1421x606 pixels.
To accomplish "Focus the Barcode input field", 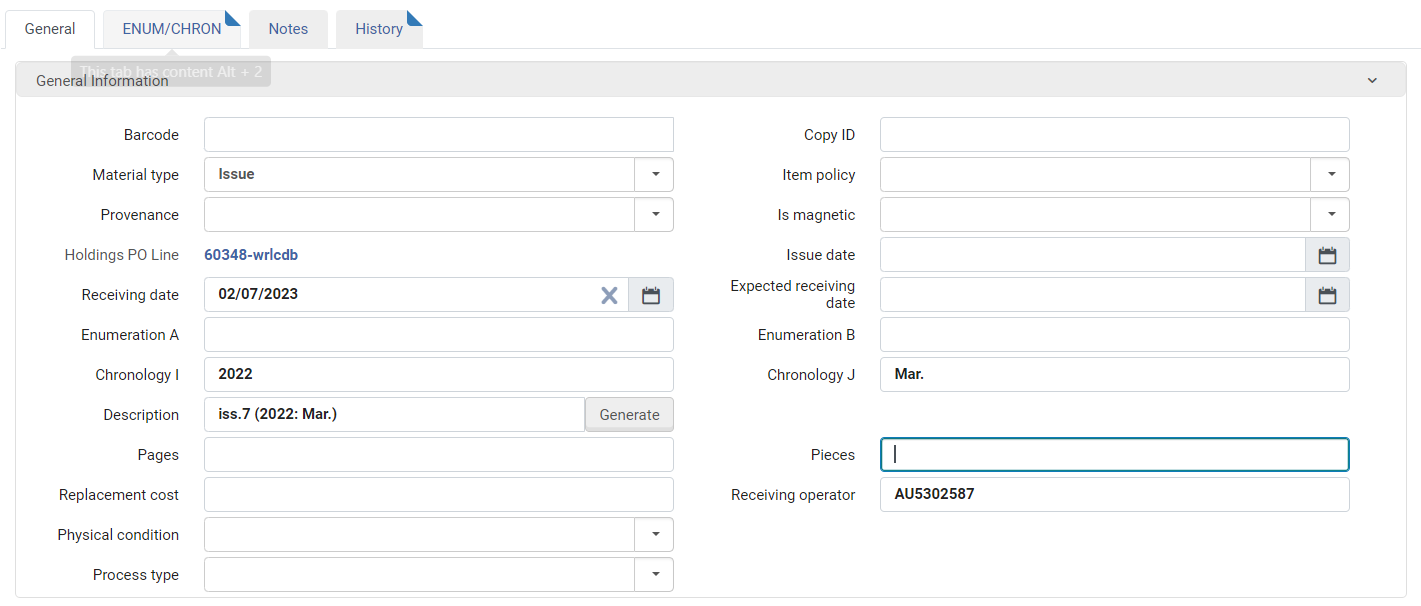I will pyautogui.click(x=439, y=135).
